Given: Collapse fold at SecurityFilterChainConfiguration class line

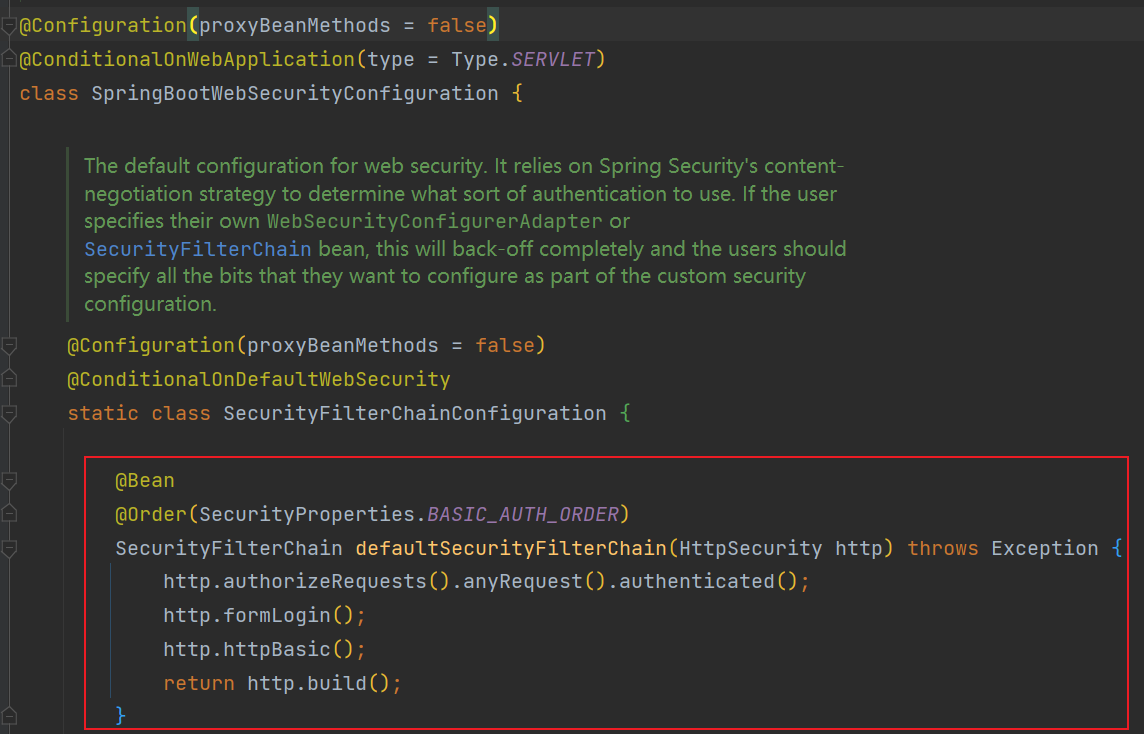Looking at the screenshot, I should [9, 413].
